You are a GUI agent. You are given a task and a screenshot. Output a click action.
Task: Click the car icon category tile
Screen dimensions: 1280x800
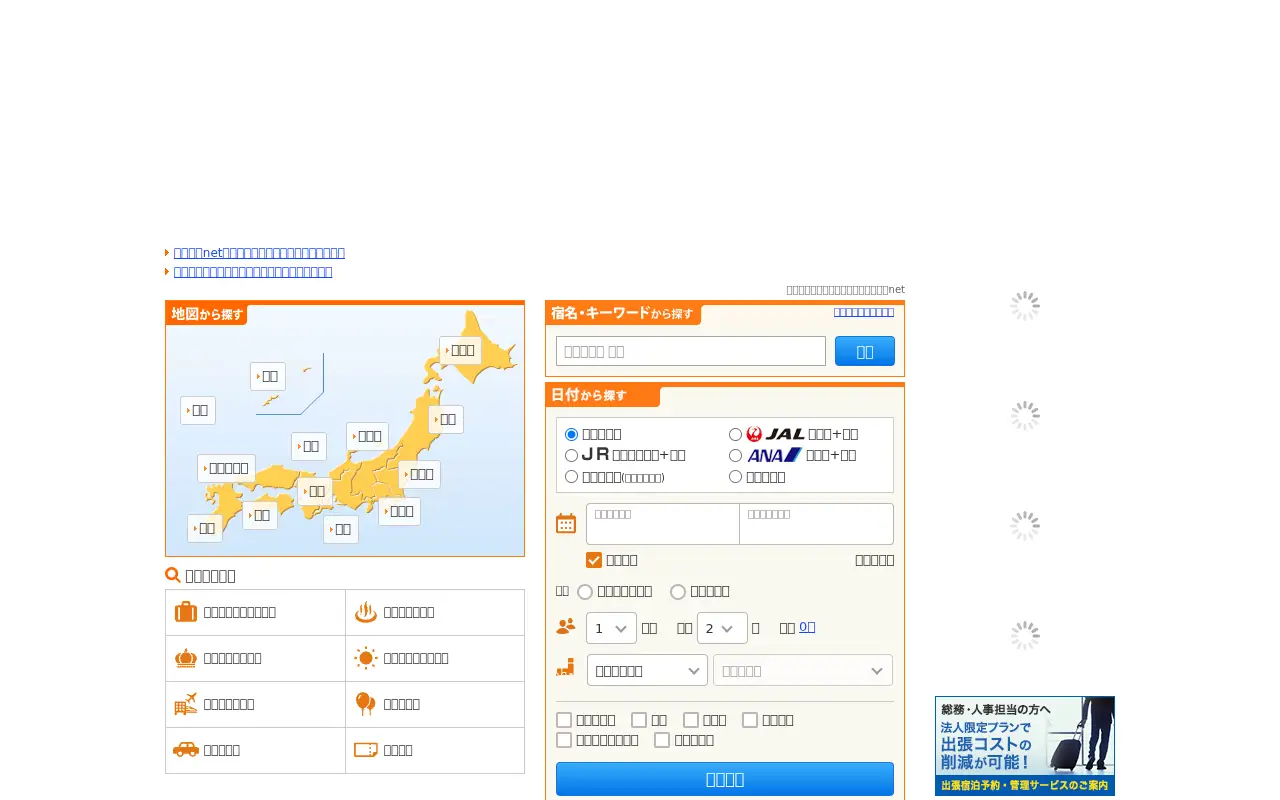pyautogui.click(x=255, y=750)
